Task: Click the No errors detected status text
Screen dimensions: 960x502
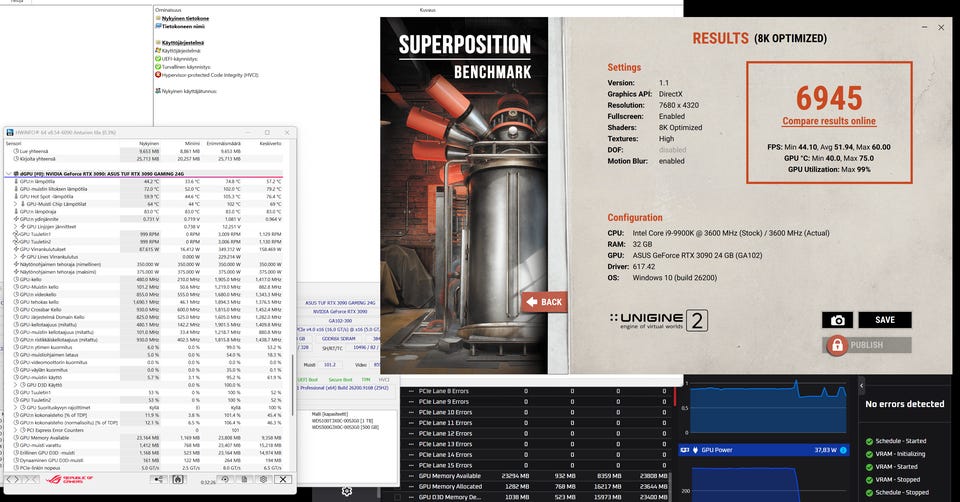Action: tap(904, 404)
